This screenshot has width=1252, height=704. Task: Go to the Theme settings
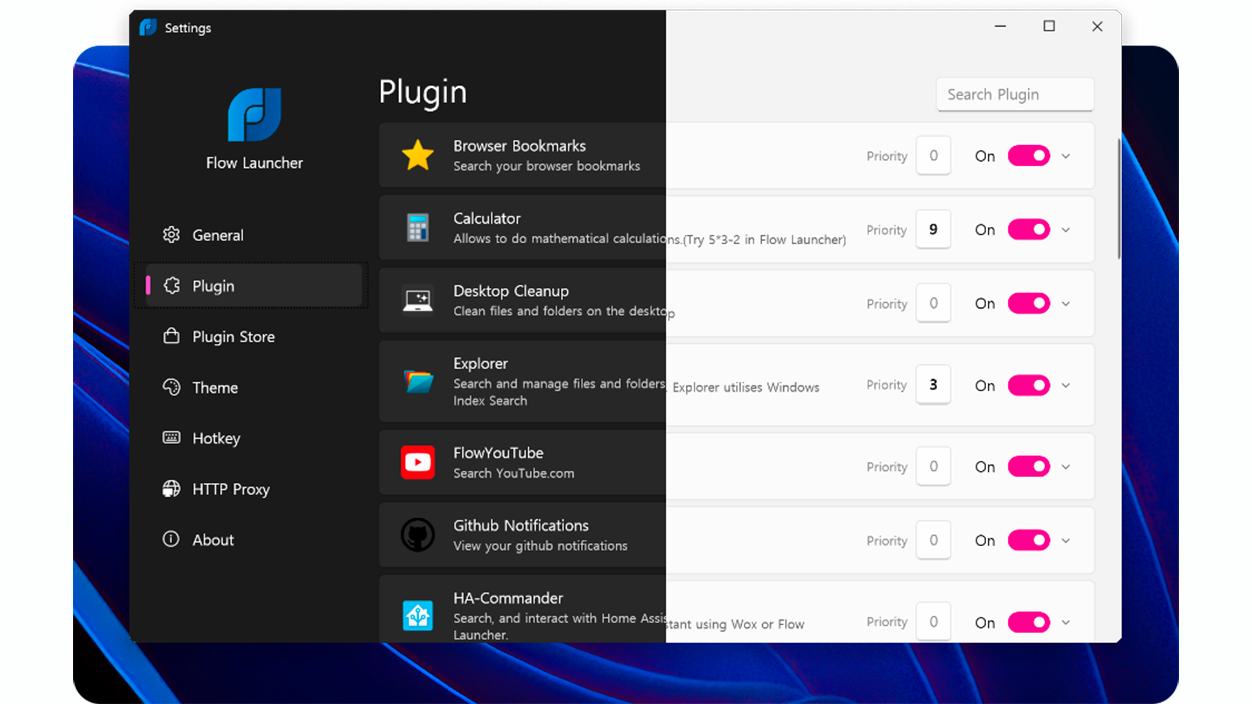click(x=253, y=388)
